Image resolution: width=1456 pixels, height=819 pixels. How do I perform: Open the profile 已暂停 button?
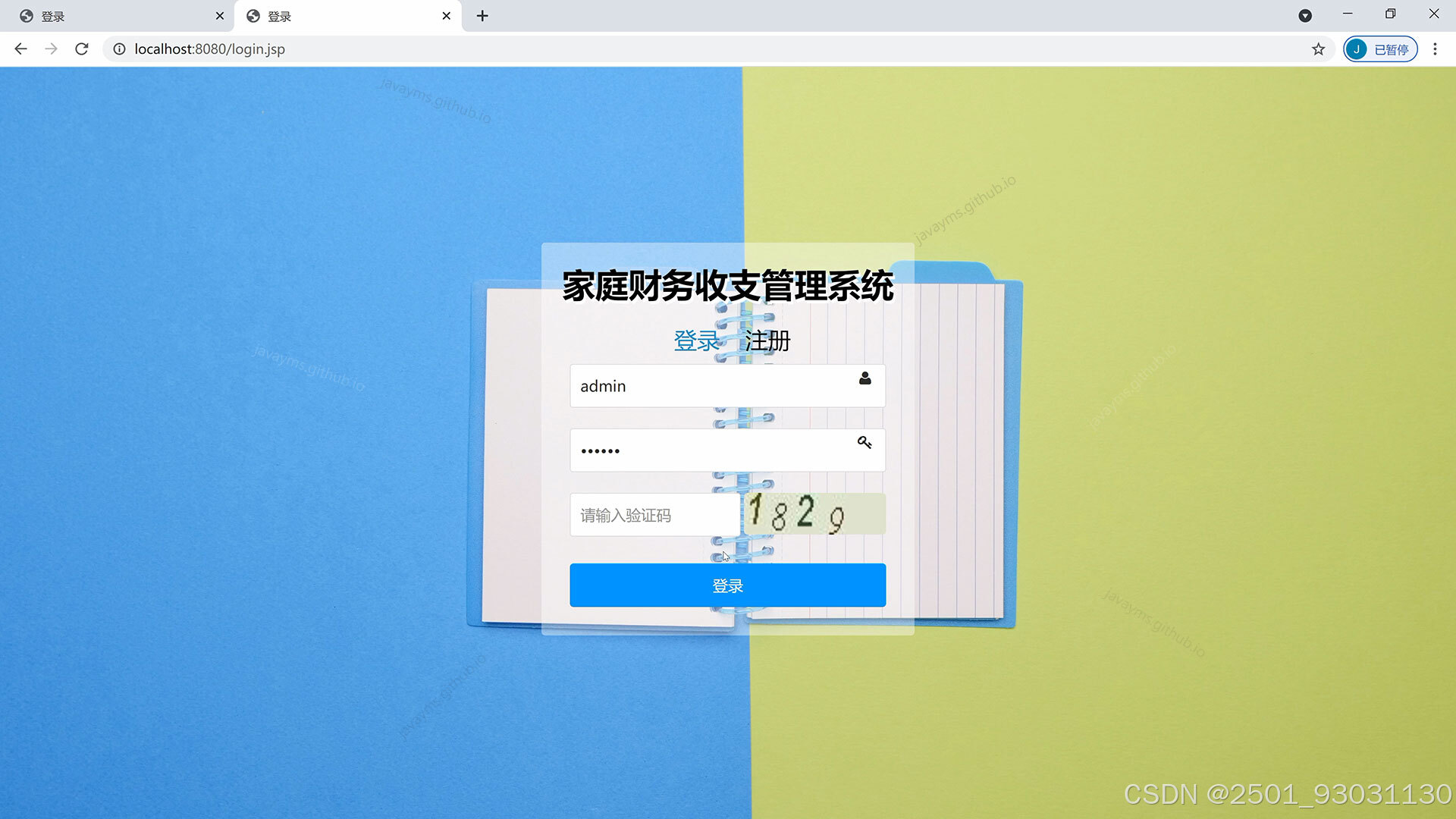1381,49
